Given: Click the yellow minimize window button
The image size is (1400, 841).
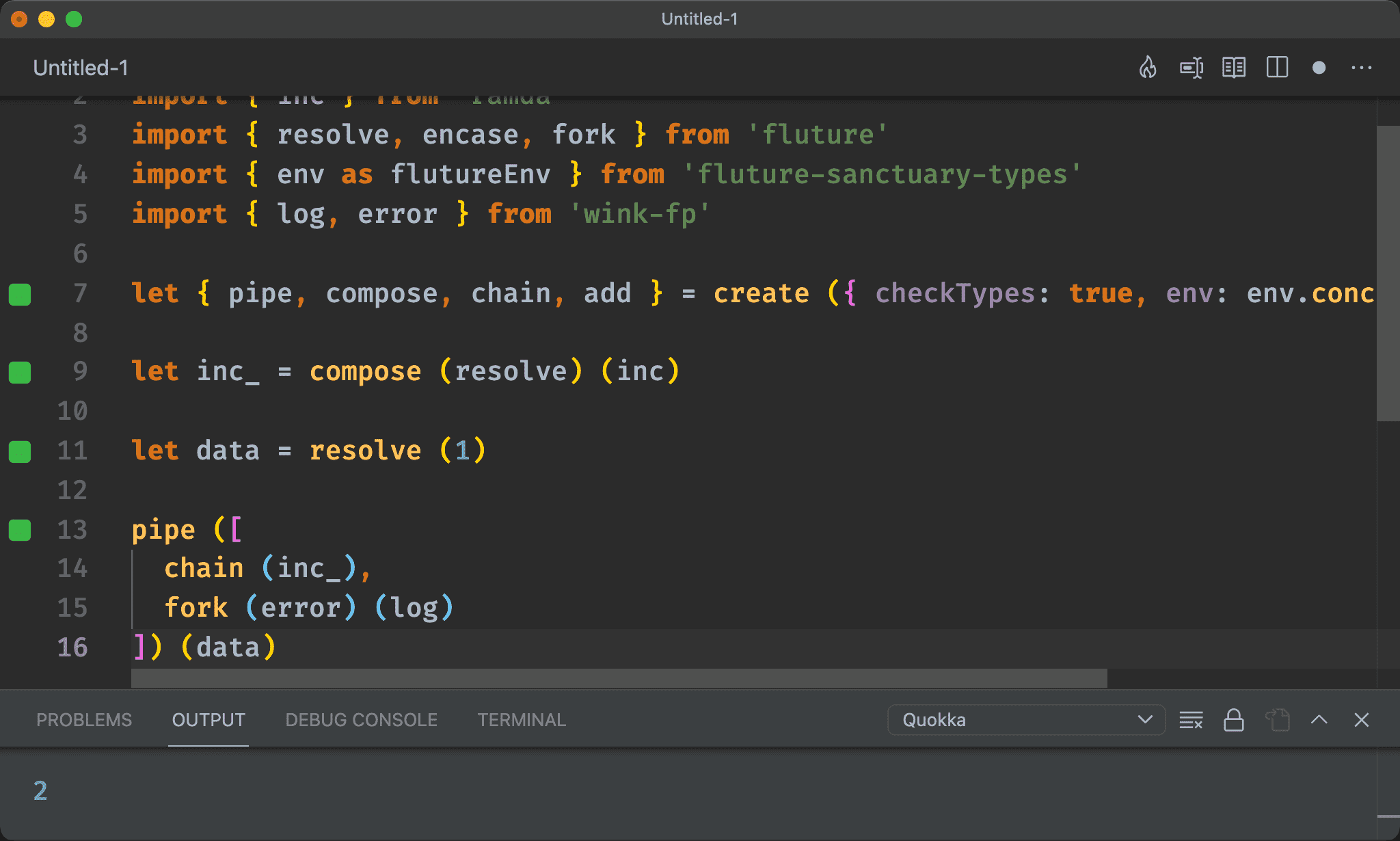Looking at the screenshot, I should pyautogui.click(x=46, y=19).
